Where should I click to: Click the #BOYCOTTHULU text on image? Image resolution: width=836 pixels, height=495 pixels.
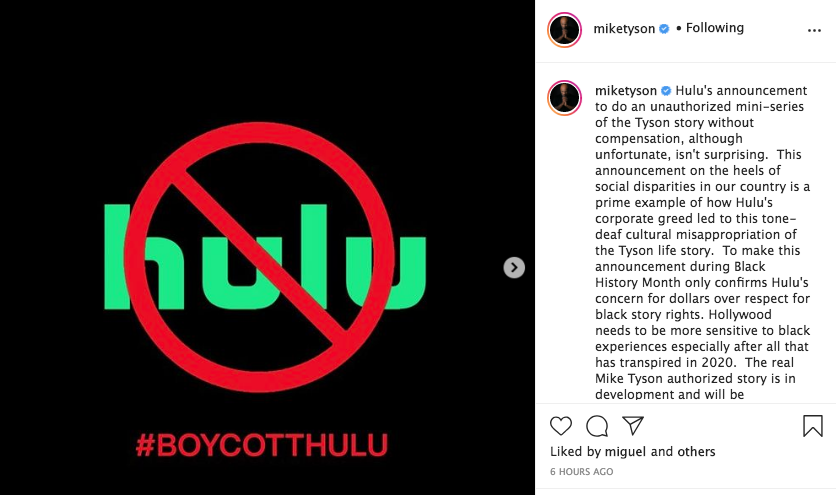261,445
